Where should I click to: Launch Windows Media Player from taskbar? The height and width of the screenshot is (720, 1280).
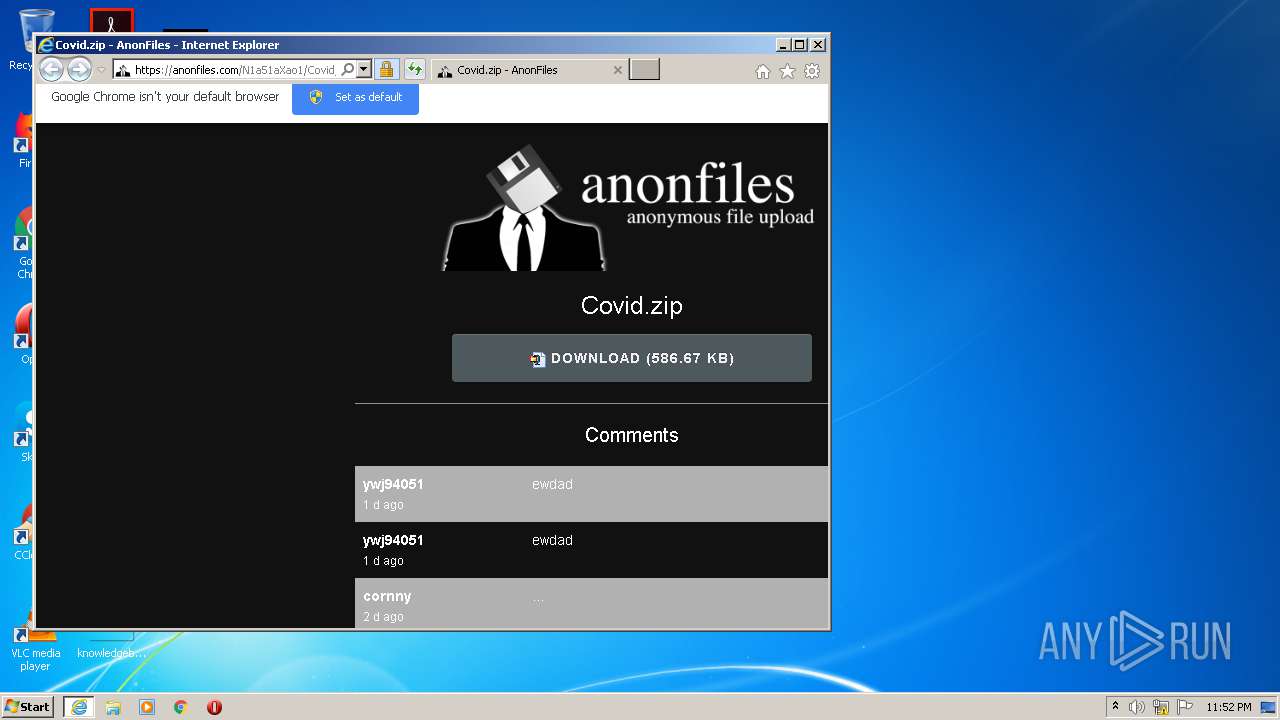[x=147, y=707]
